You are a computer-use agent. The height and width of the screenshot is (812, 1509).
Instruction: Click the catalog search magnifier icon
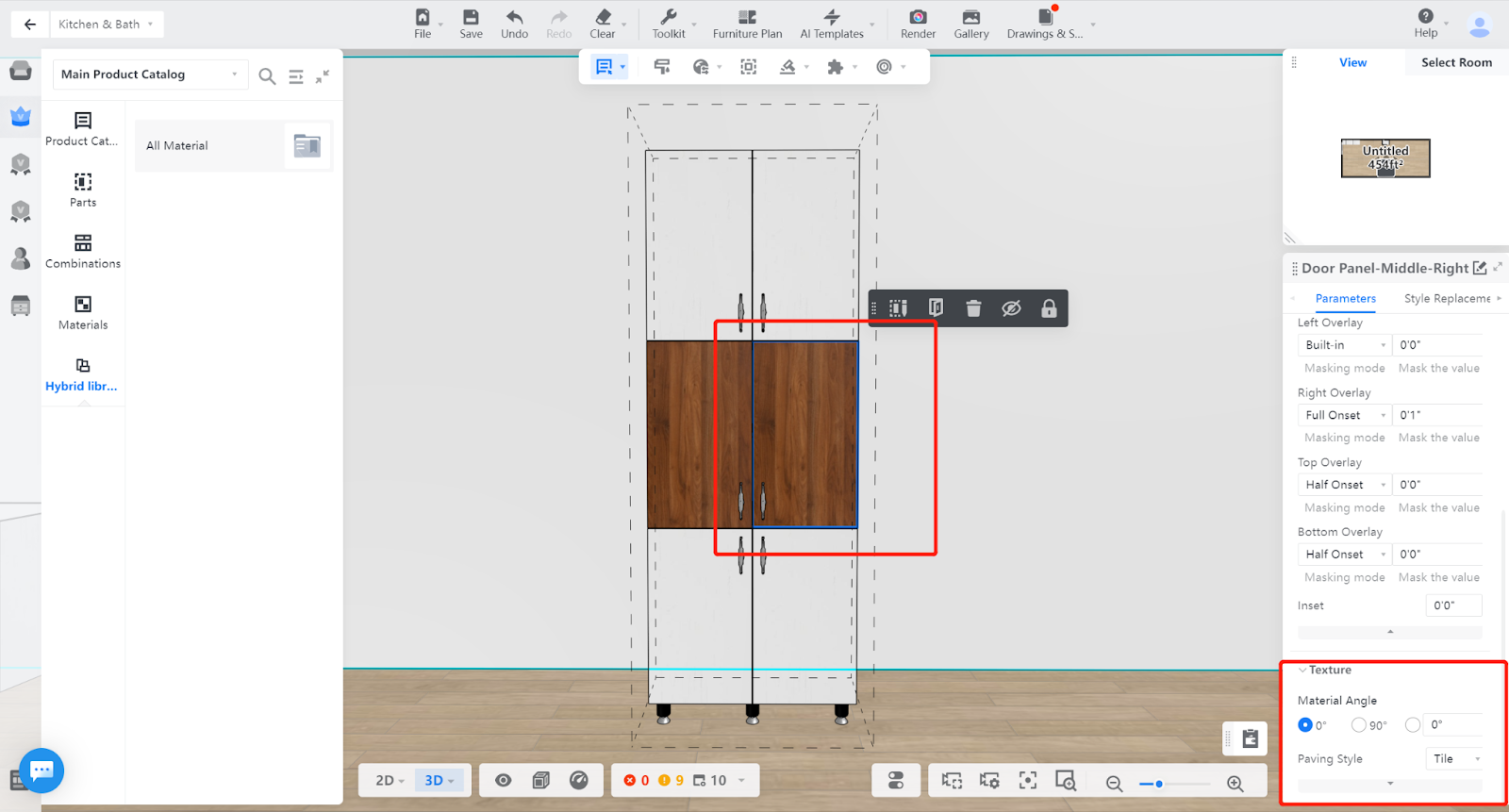point(267,76)
